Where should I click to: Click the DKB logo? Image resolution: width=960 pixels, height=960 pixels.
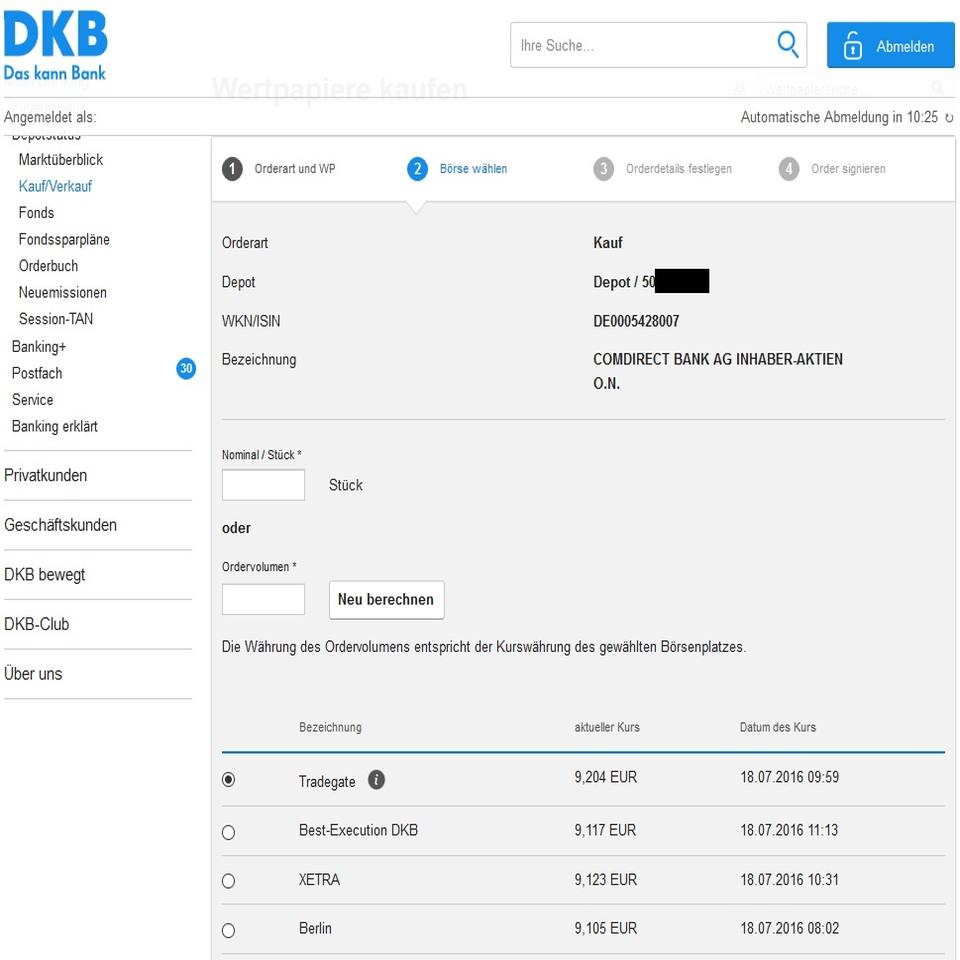click(x=55, y=46)
